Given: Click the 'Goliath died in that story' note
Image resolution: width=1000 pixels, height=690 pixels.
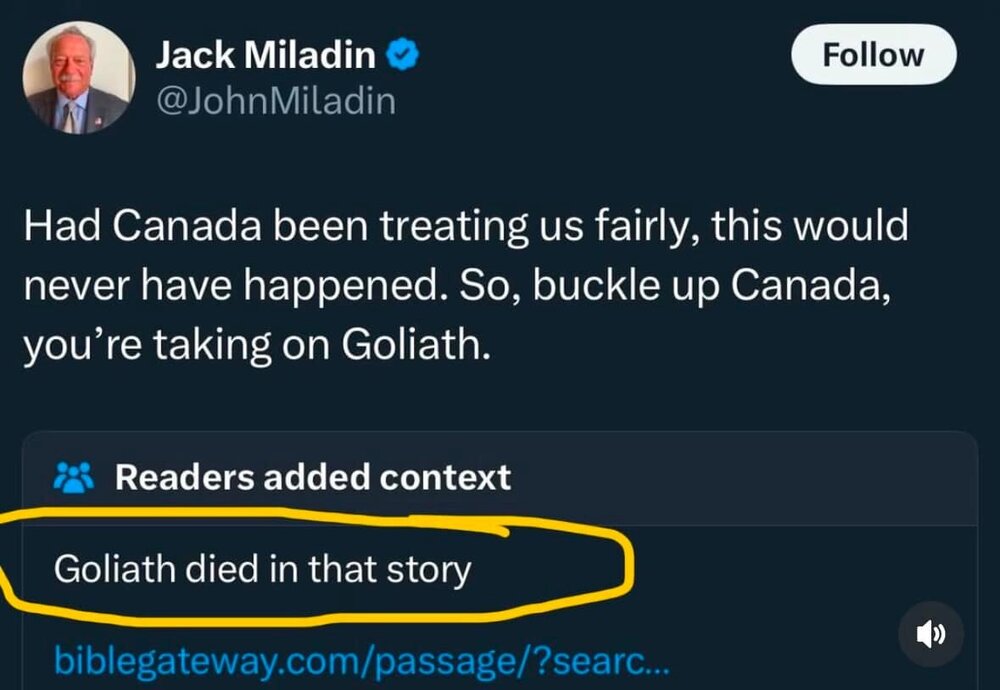Looking at the screenshot, I should (262, 569).
